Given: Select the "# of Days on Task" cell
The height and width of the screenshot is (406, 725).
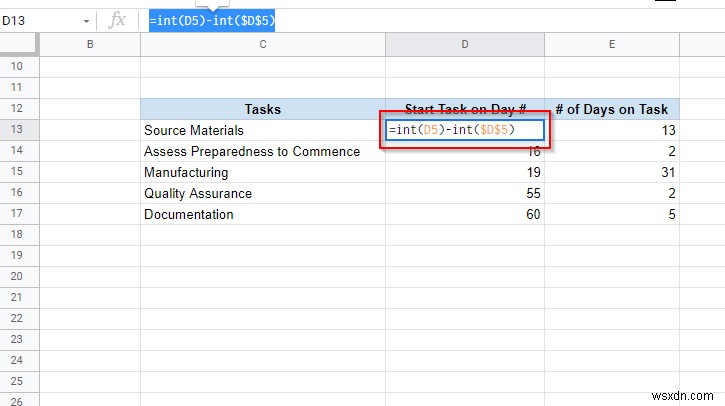Looking at the screenshot, I should pos(611,109).
